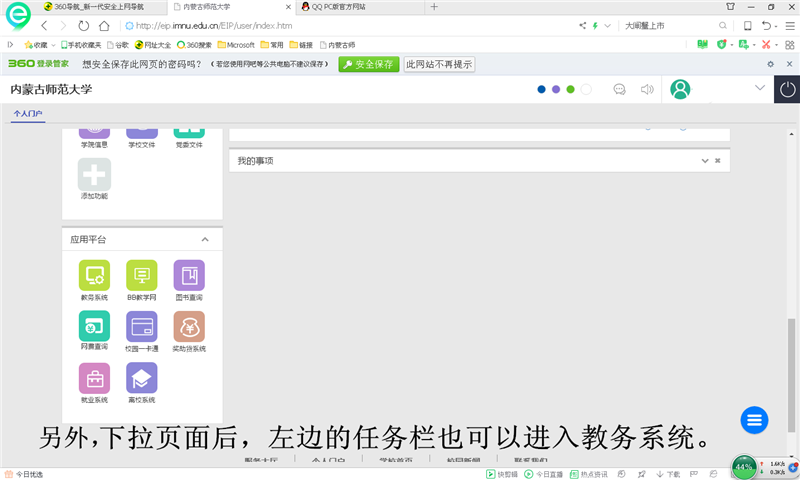The height and width of the screenshot is (480, 800).
Task: Toggle the sound speaker icon
Action: [x=647, y=89]
